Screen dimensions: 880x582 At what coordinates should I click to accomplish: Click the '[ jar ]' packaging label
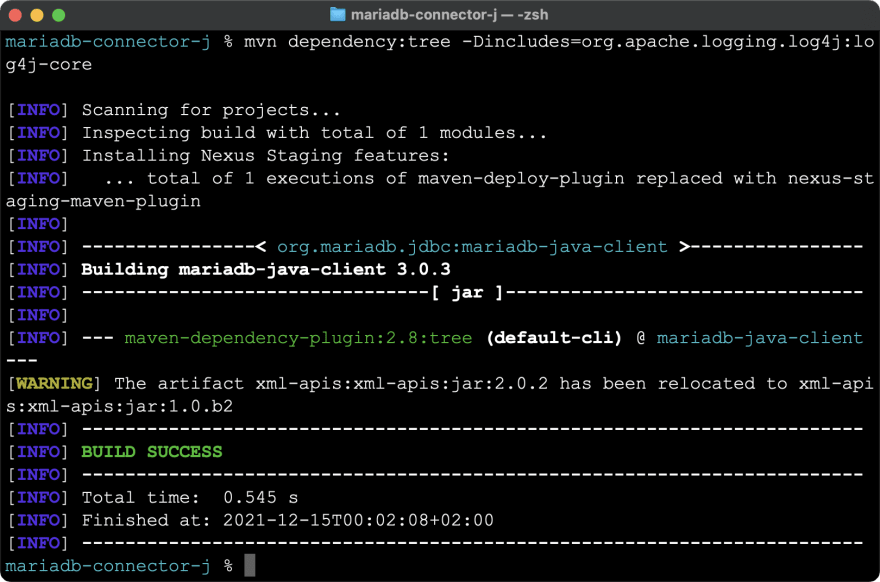[467, 292]
